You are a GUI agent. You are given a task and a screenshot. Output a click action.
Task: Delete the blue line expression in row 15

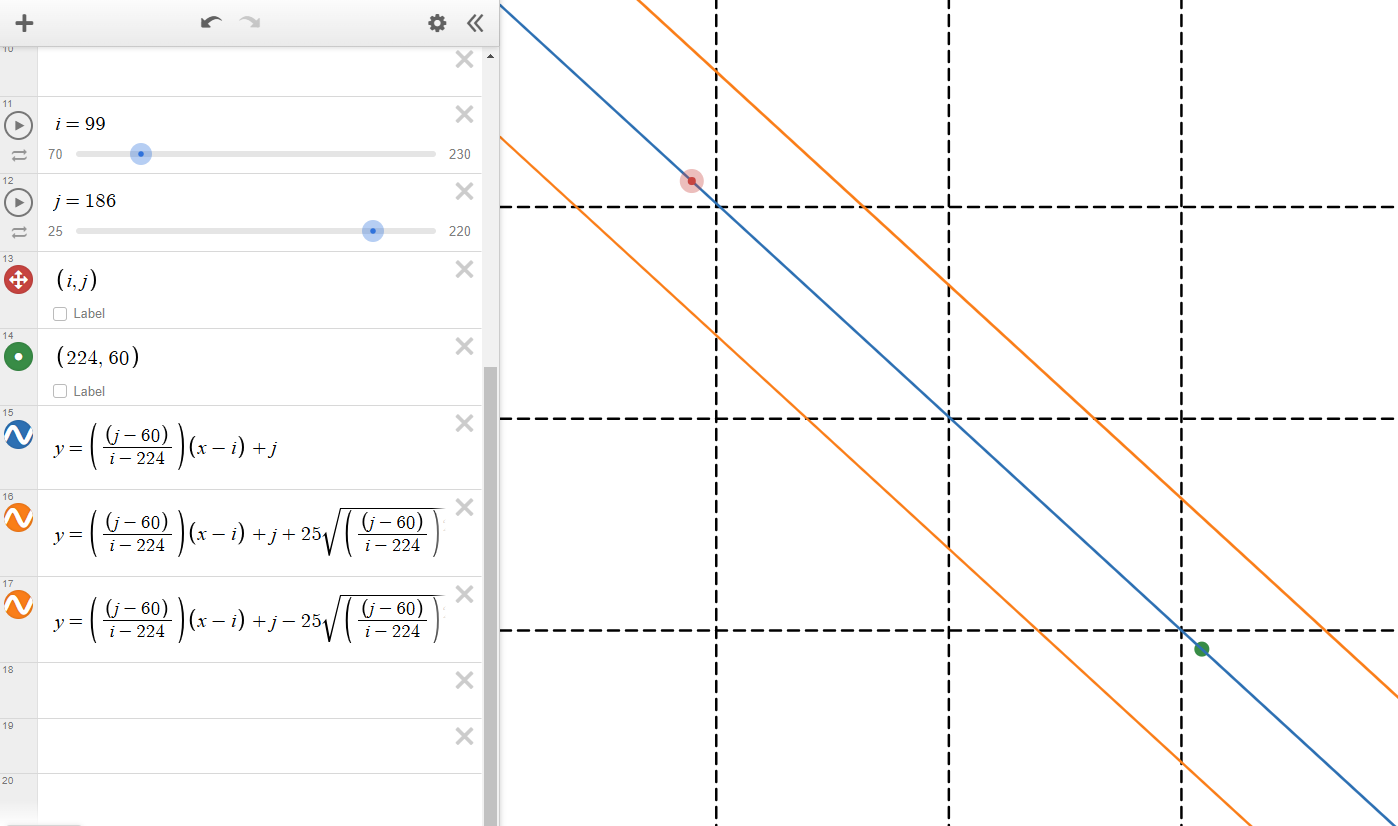point(464,423)
